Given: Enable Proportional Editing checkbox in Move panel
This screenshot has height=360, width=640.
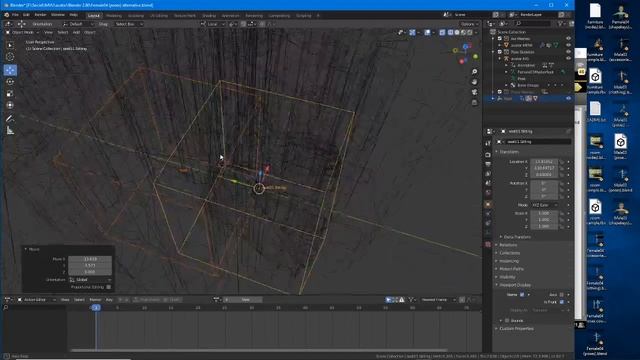Looking at the screenshot, I should pos(109,287).
